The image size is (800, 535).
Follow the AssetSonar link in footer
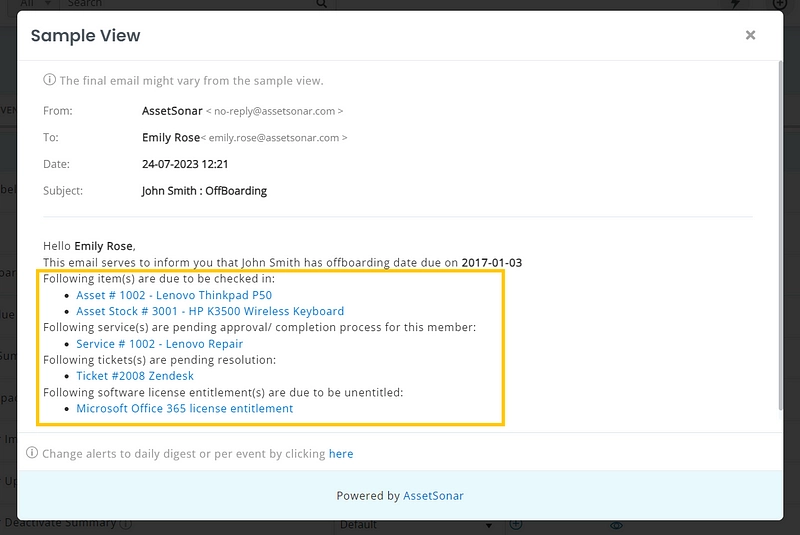[x=433, y=495]
